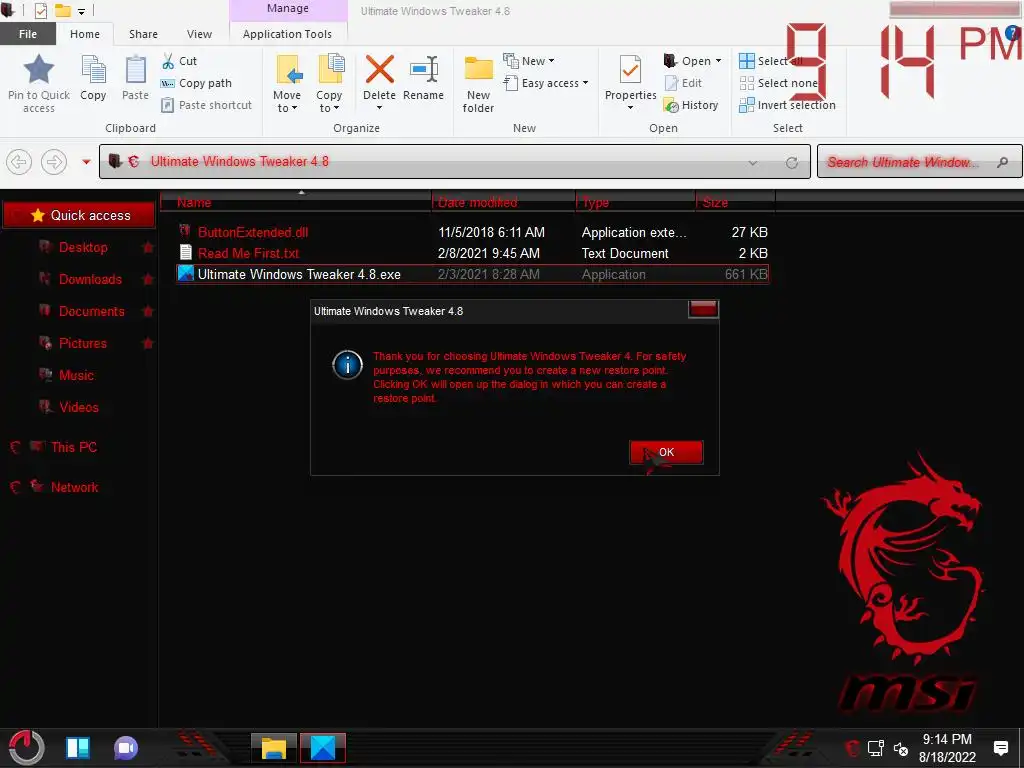Open Pictures in the navigation pane
The height and width of the screenshot is (768, 1024).
point(82,343)
